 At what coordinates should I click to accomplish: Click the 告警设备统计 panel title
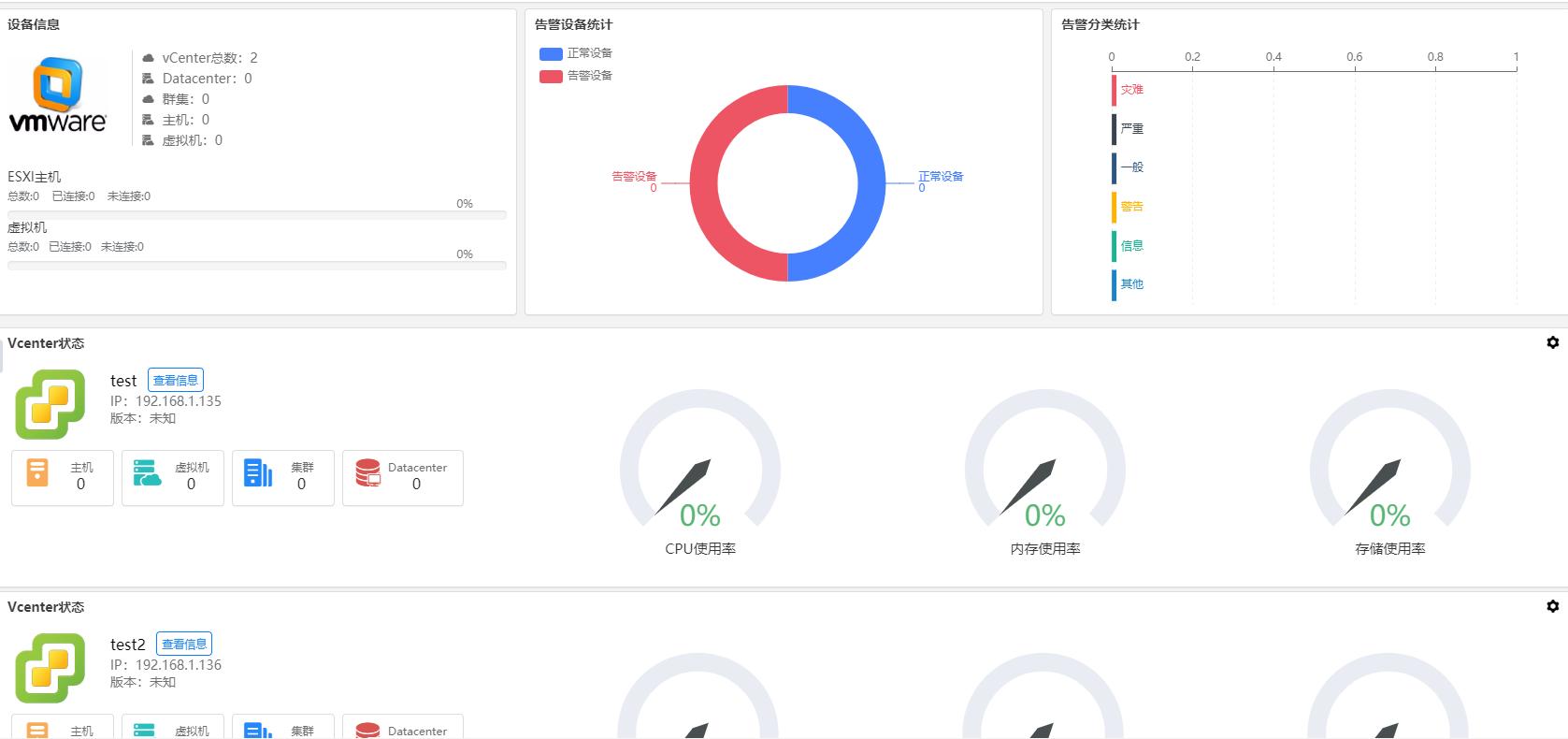coord(574,24)
